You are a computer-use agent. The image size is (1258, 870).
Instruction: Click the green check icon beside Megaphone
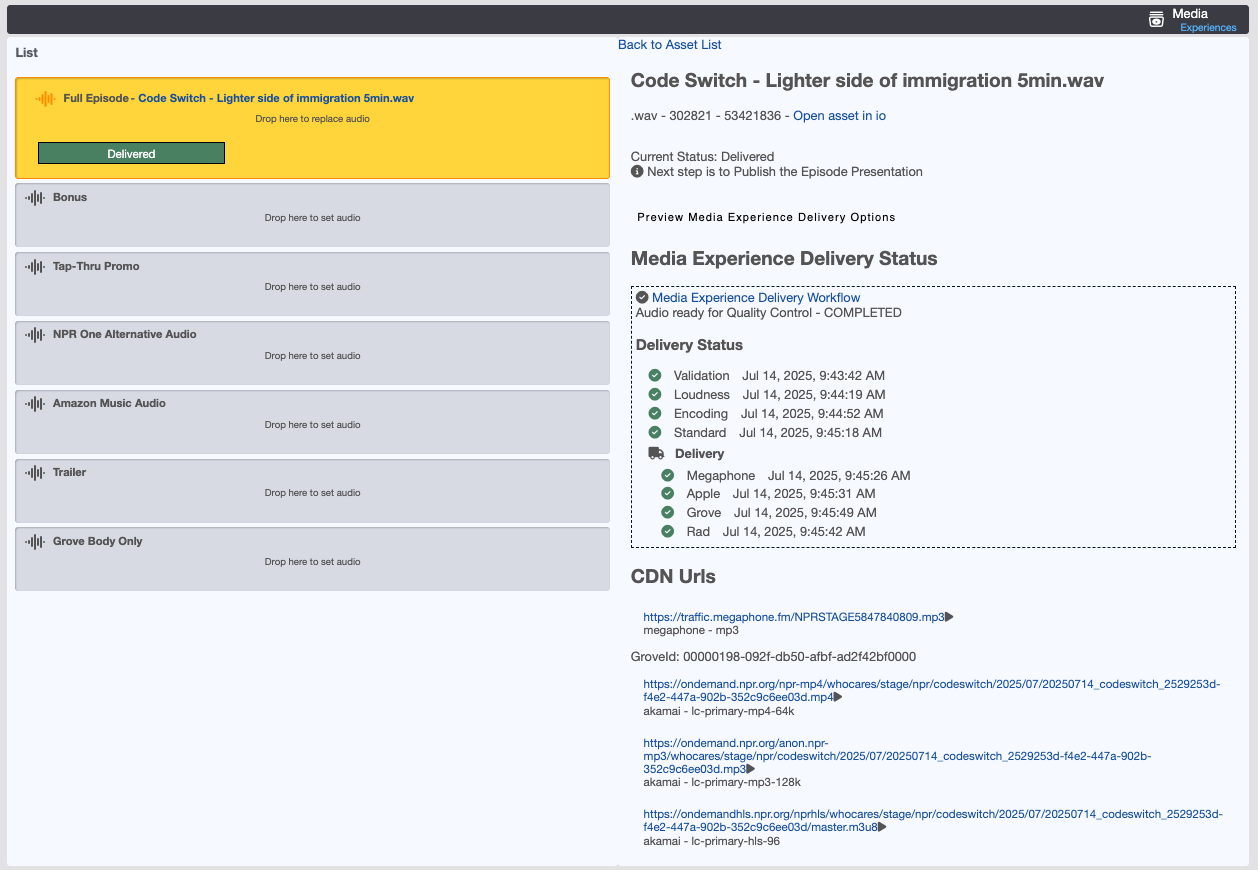coord(668,476)
